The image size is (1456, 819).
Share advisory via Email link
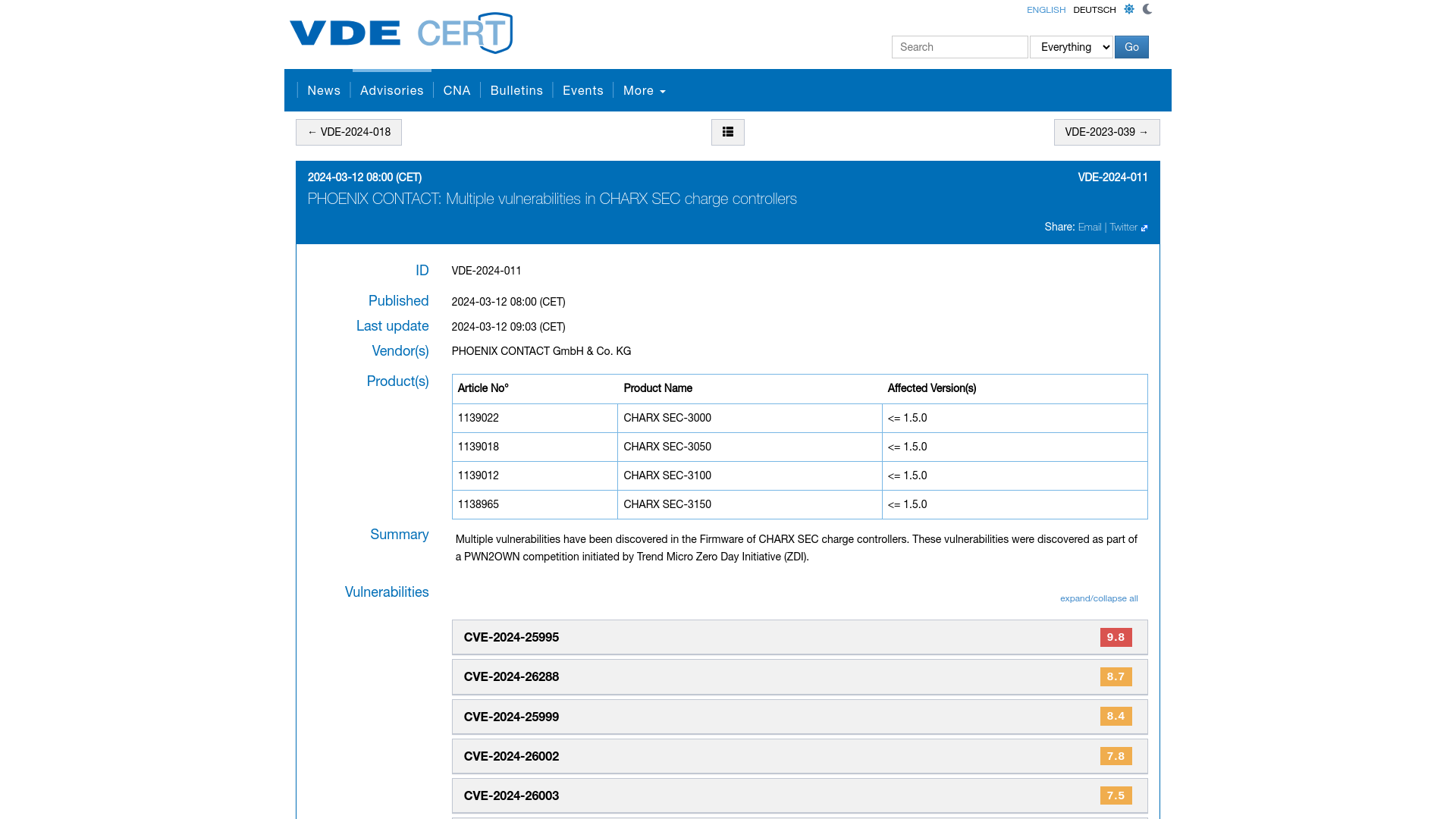coord(1090,227)
